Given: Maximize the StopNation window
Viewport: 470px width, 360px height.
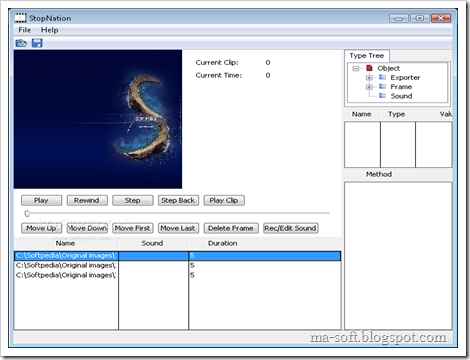Looking at the screenshot, I should (x=420, y=18).
